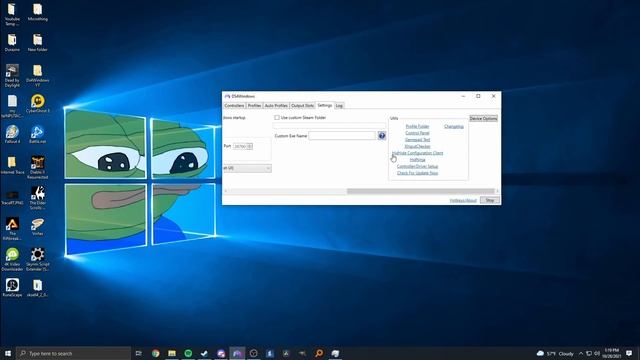The height and width of the screenshot is (360, 640).
Task: Select the DS4Windows YT folder icon
Action: point(38,76)
